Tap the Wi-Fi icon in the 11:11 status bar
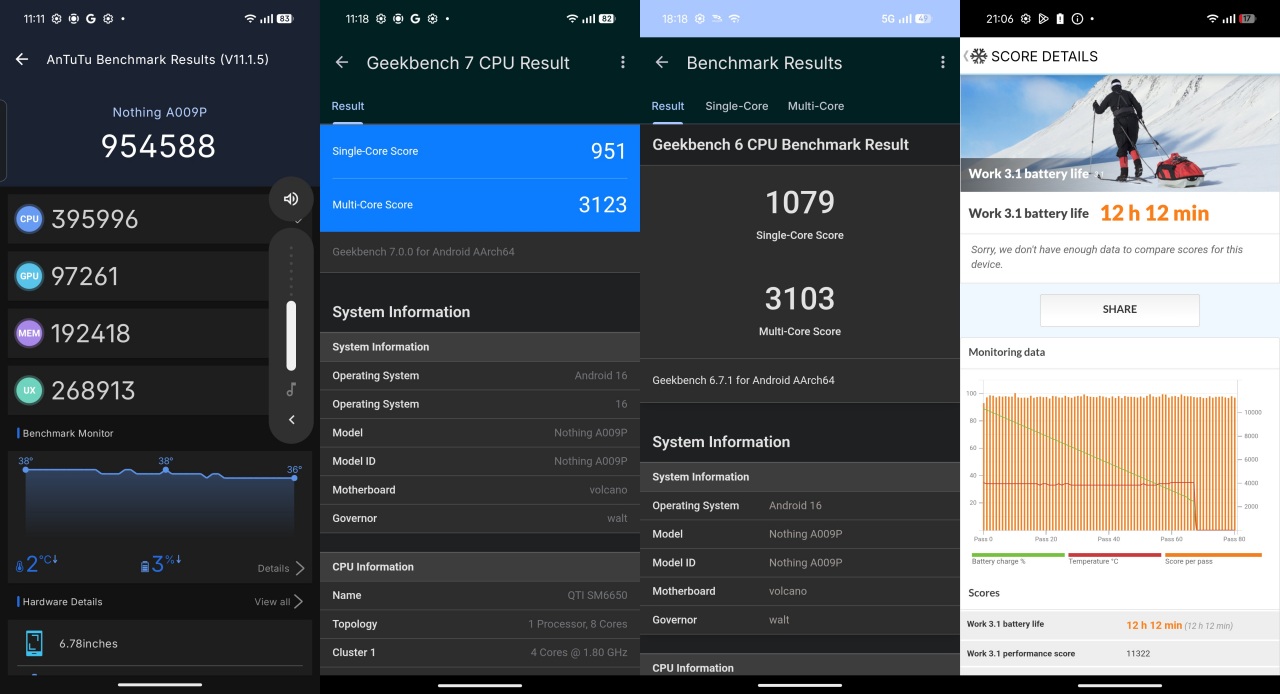1280x694 pixels. (250, 19)
